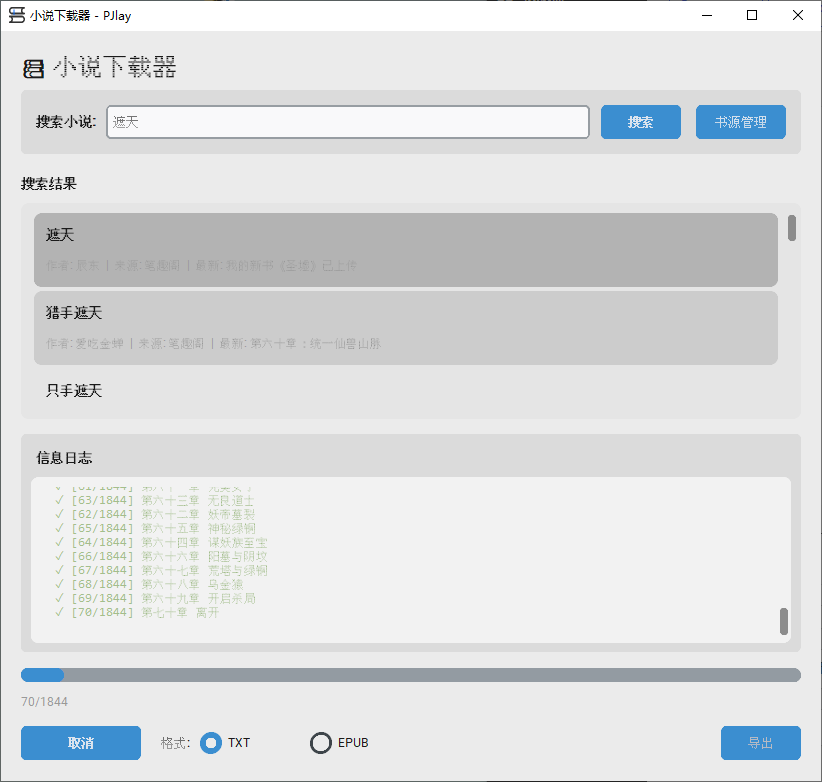The height and width of the screenshot is (782, 822).
Task: Click the download progress bar
Action: pyautogui.click(x=410, y=675)
